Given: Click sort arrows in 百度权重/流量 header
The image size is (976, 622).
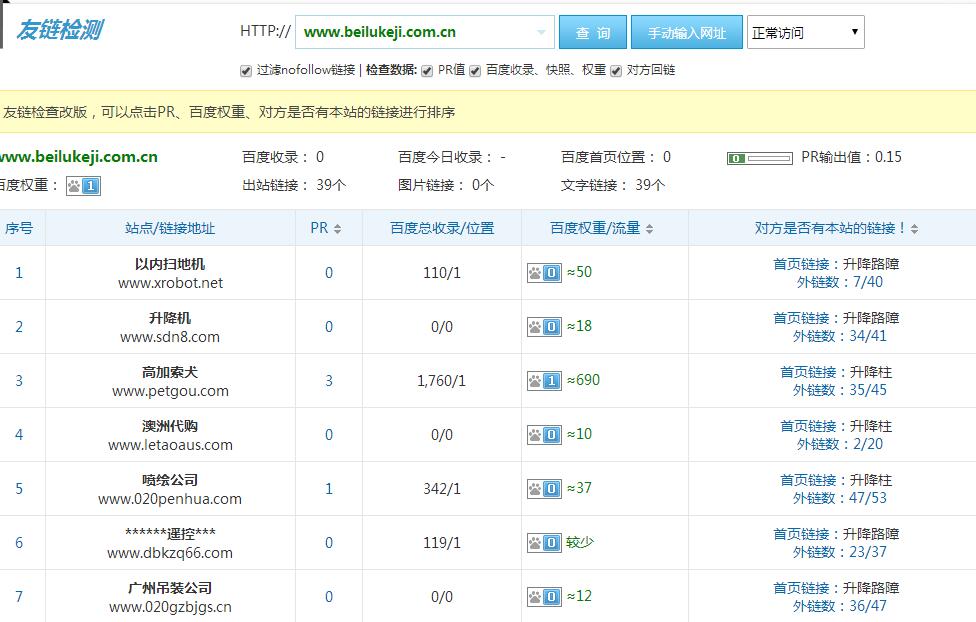Looking at the screenshot, I should tap(650, 229).
